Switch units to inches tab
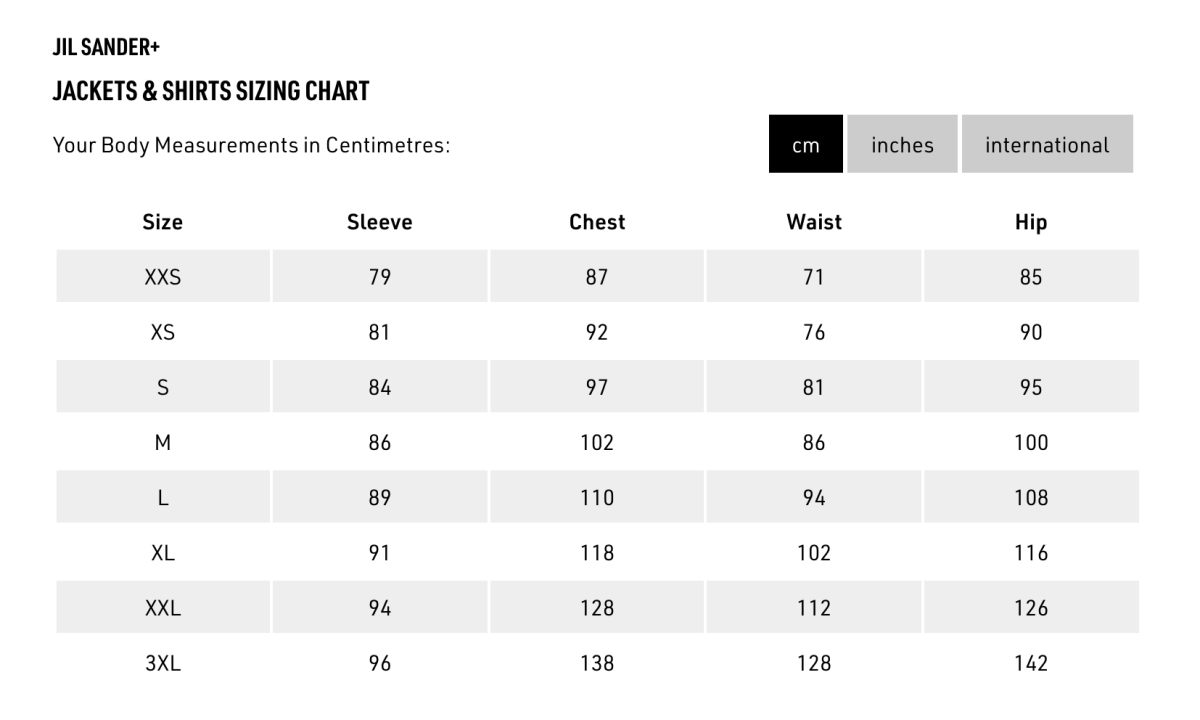Image resolution: width=1200 pixels, height=720 pixels. (902, 144)
